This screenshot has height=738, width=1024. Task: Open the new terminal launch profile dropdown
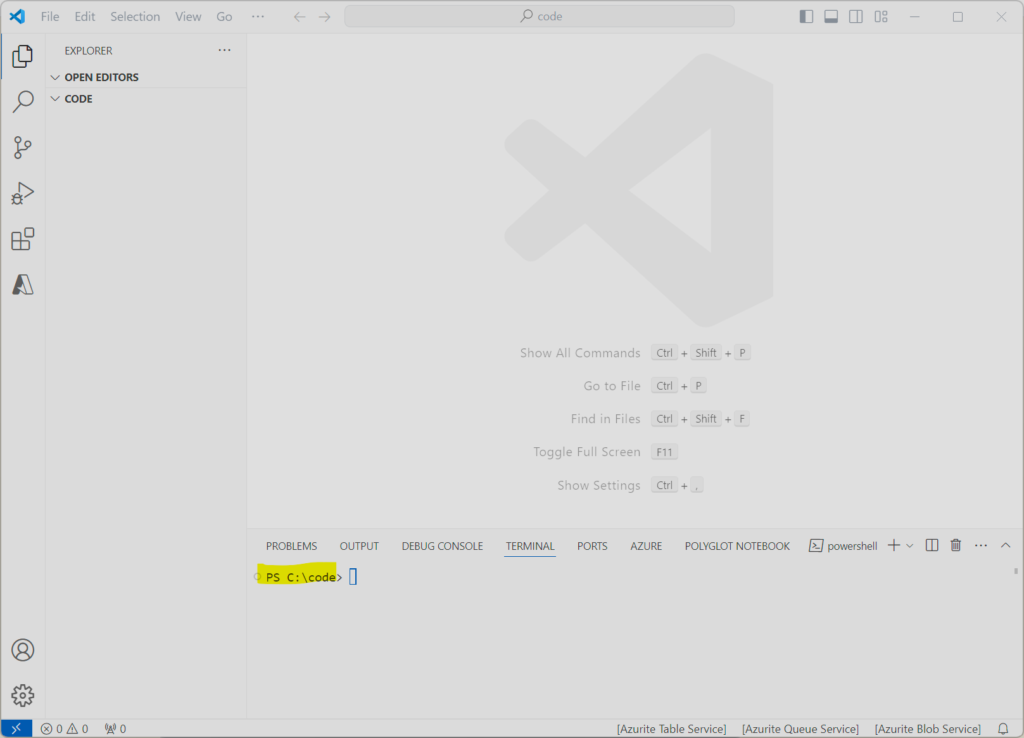910,545
